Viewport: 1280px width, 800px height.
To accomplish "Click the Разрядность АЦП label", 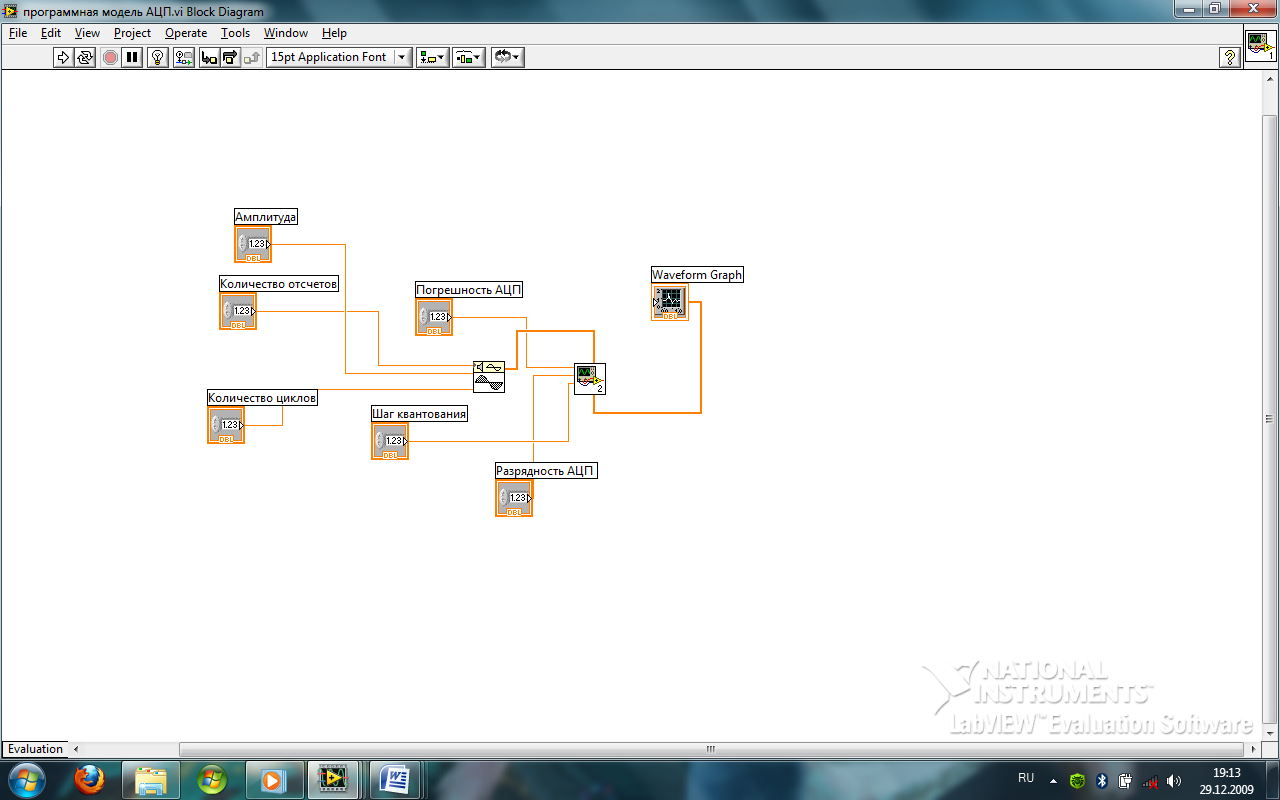I will [x=546, y=471].
